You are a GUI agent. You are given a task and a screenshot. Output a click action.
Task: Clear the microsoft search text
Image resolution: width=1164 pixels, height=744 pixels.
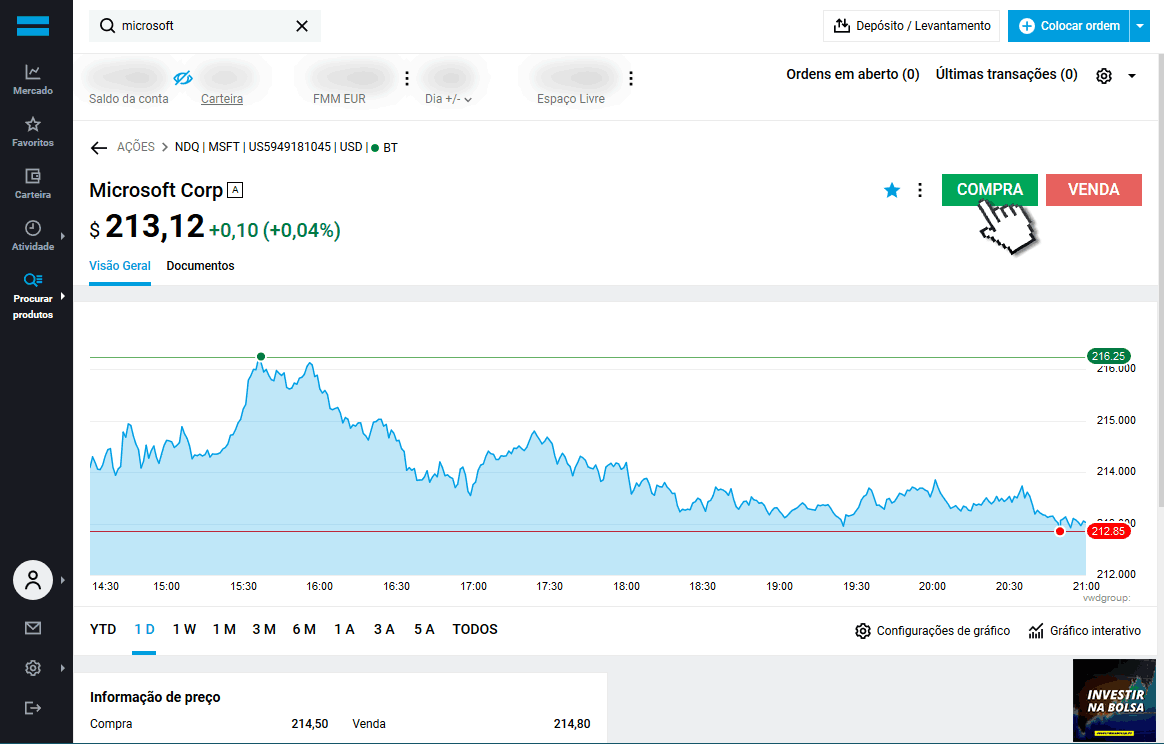pyautogui.click(x=301, y=26)
